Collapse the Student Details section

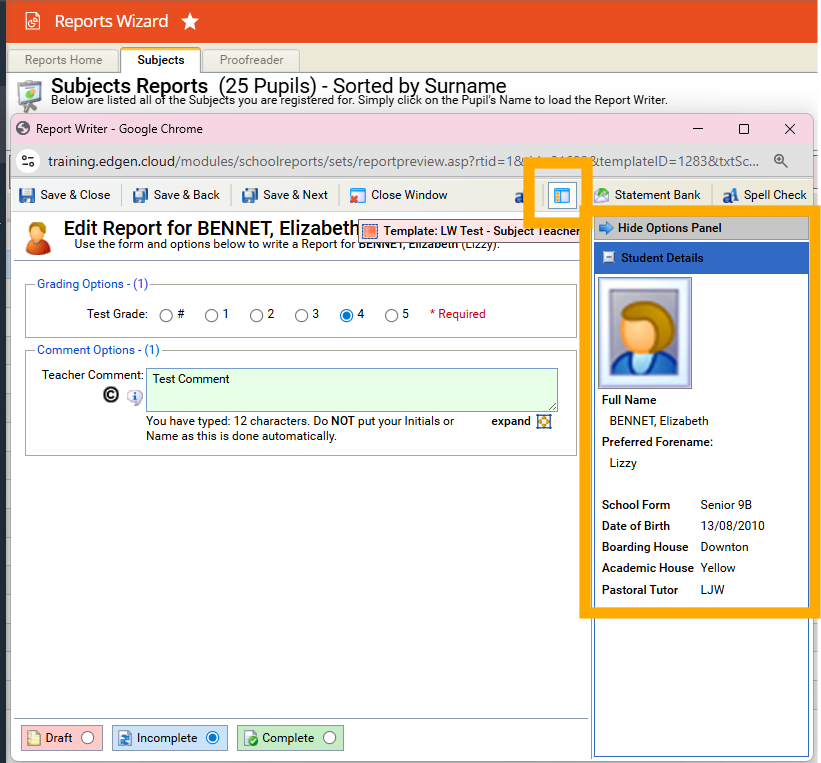point(608,258)
